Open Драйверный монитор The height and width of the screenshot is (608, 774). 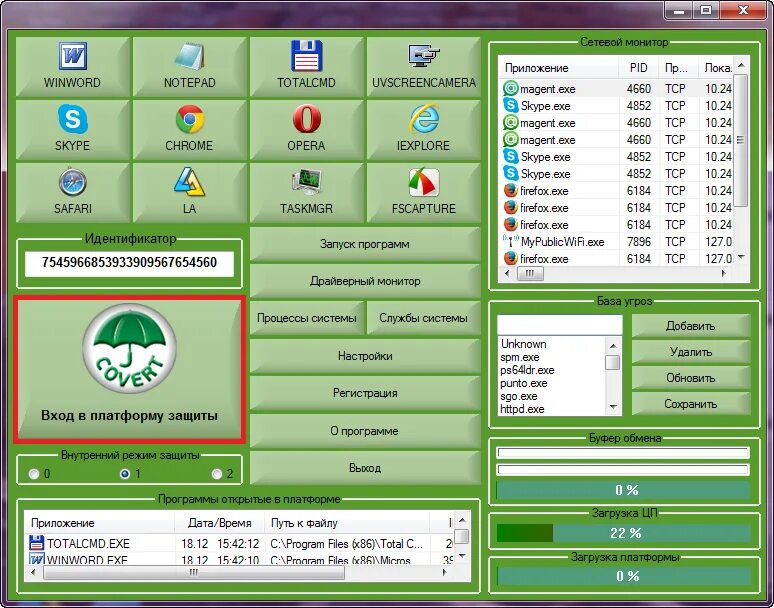point(365,281)
